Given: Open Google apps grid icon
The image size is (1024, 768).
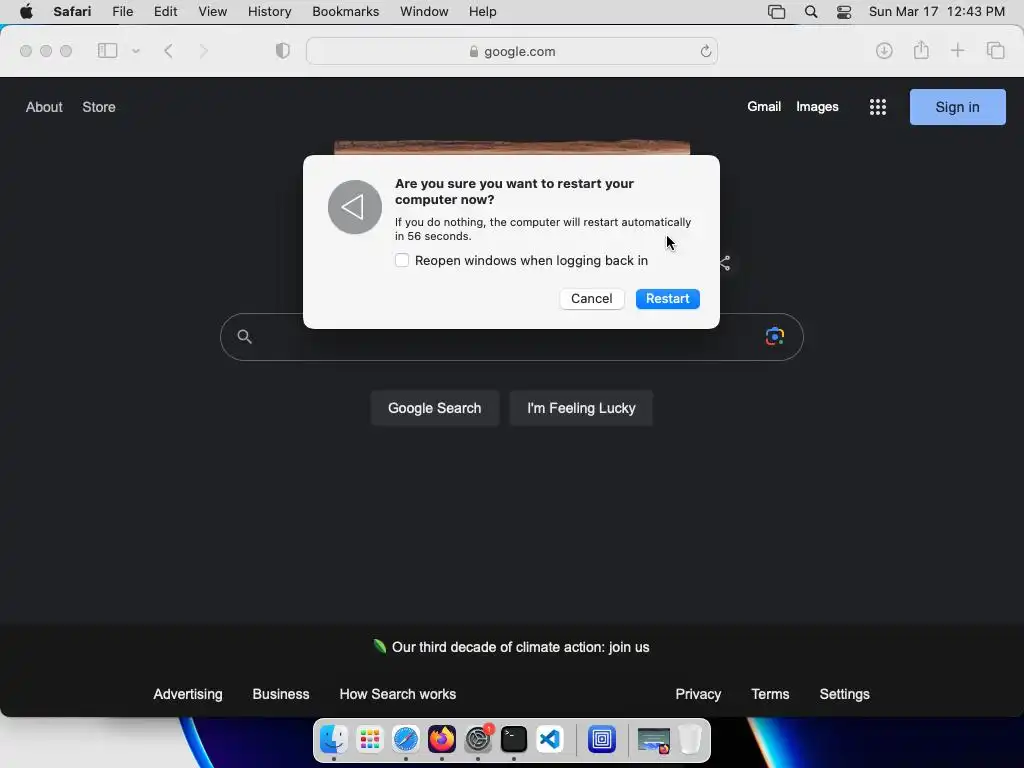Looking at the screenshot, I should [878, 107].
